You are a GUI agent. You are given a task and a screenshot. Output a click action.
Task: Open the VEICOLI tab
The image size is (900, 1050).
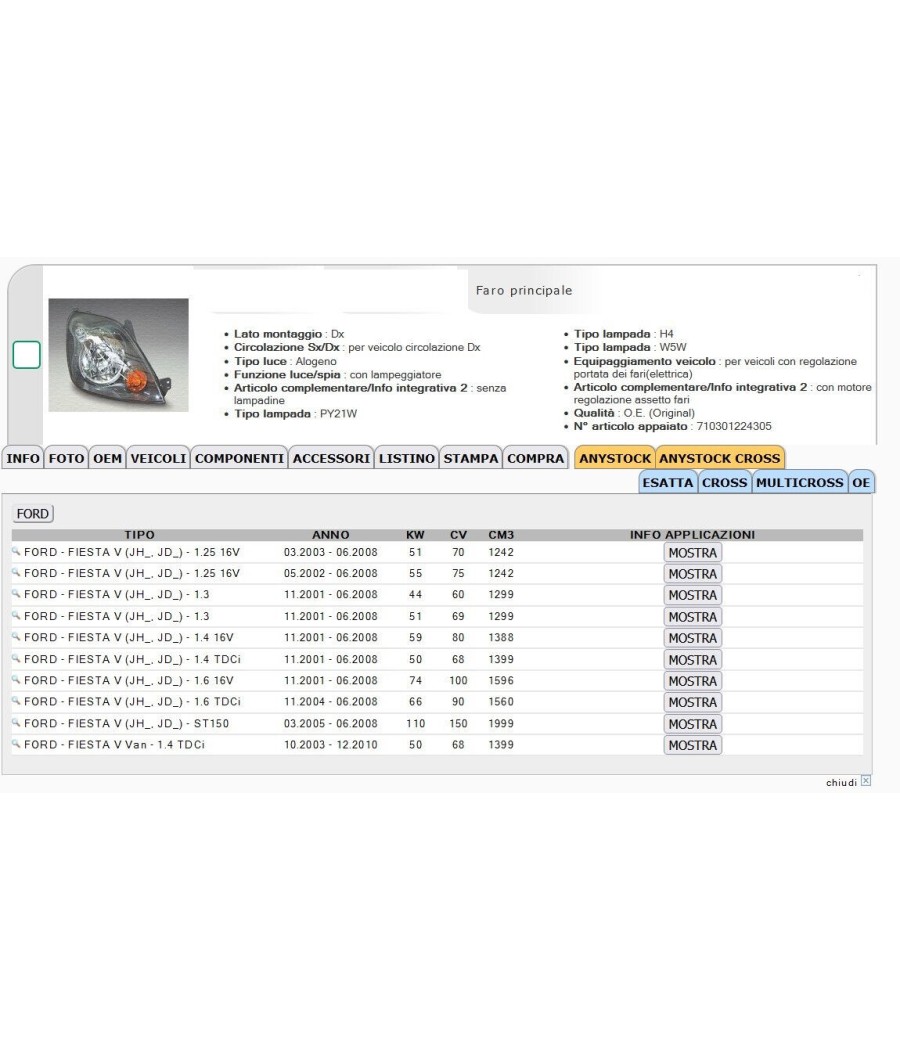tap(158, 458)
